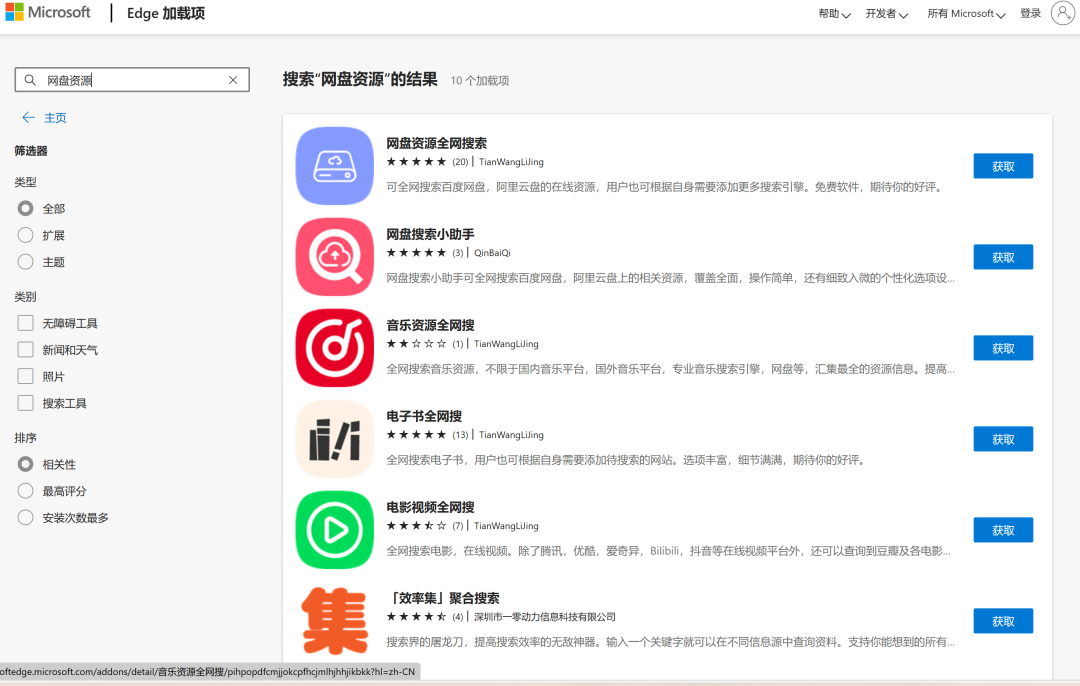Open 电影视频全网搜 extension icon
The width and height of the screenshot is (1080, 686).
[335, 530]
